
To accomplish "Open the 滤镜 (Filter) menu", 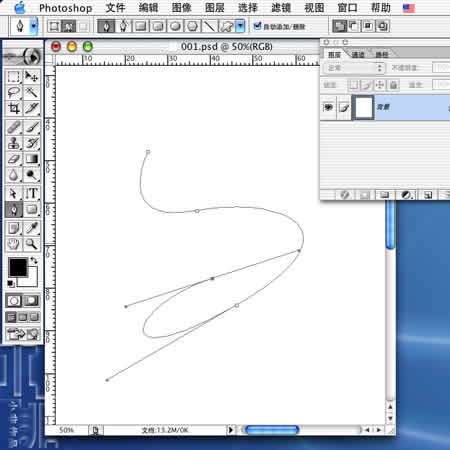I will [x=281, y=8].
